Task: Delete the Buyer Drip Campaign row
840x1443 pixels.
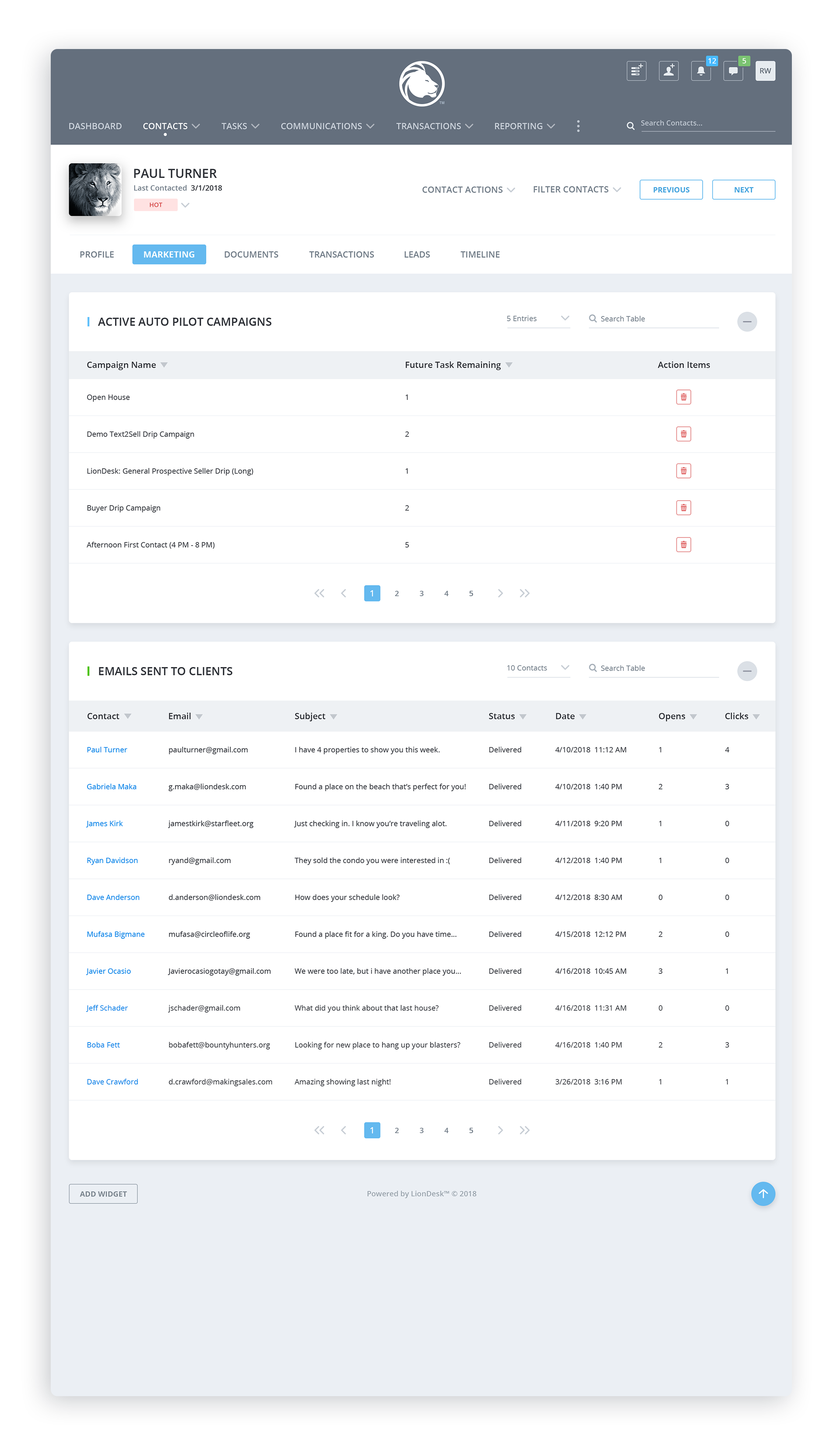Action: (683, 508)
